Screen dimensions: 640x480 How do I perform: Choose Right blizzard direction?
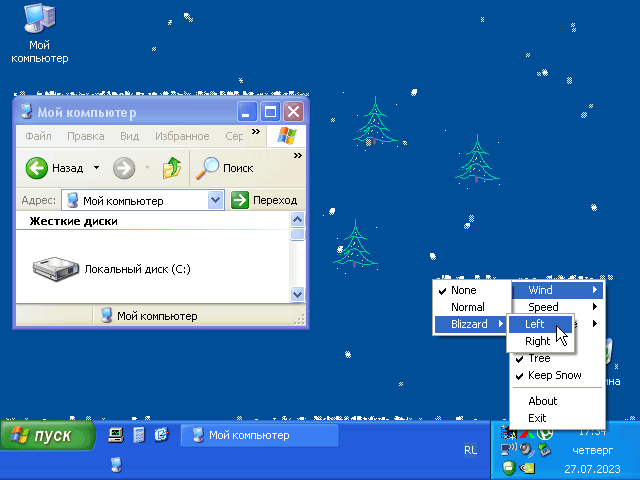(540, 341)
